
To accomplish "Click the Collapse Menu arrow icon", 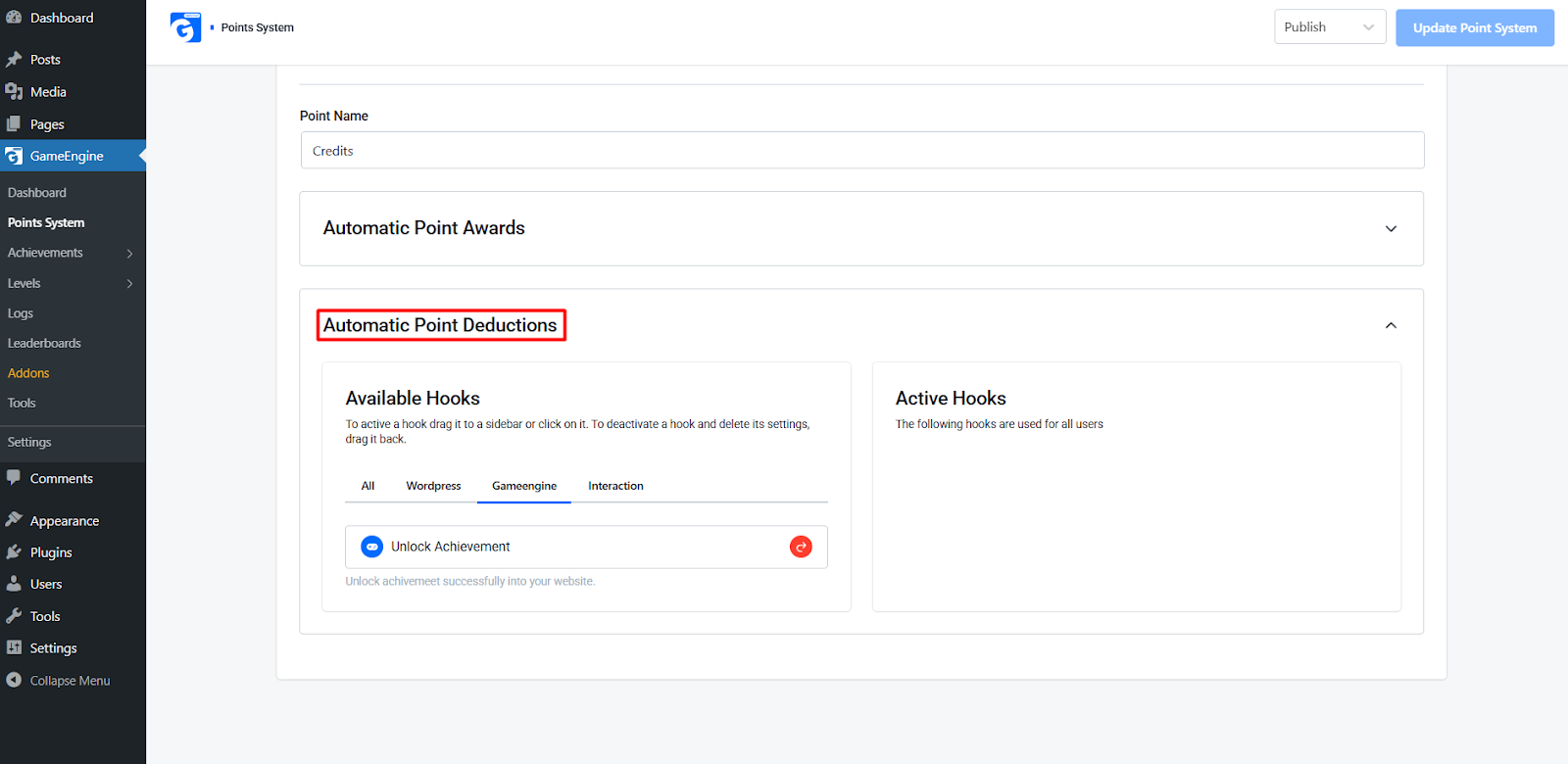I will click(x=14, y=680).
